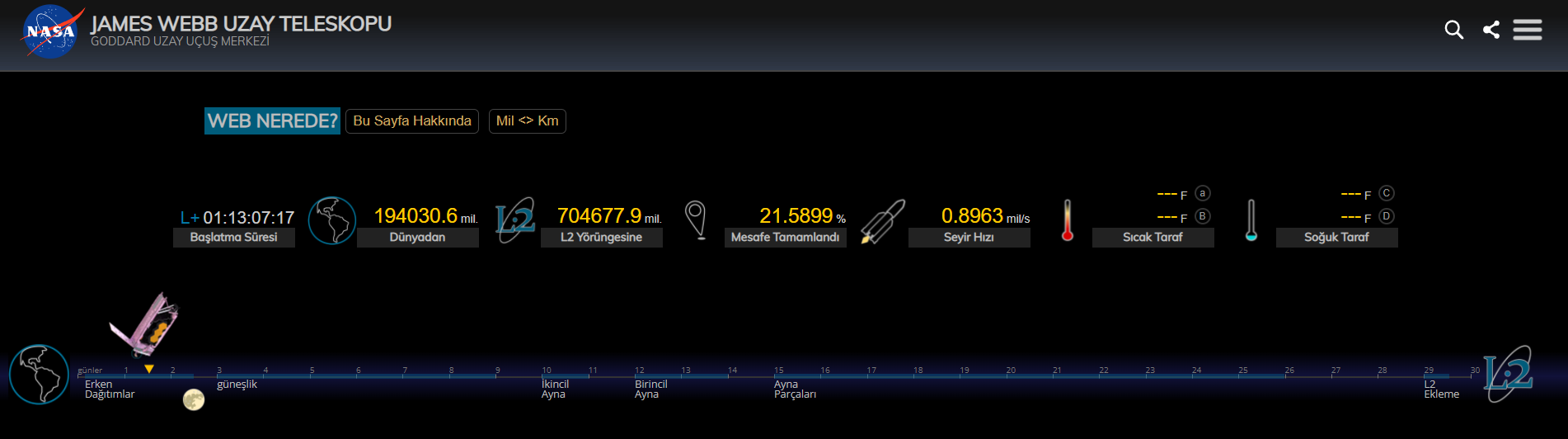The height and width of the screenshot is (439, 1568).
Task: Click the Earth globe icon beside Dünyadan
Action: click(x=332, y=220)
